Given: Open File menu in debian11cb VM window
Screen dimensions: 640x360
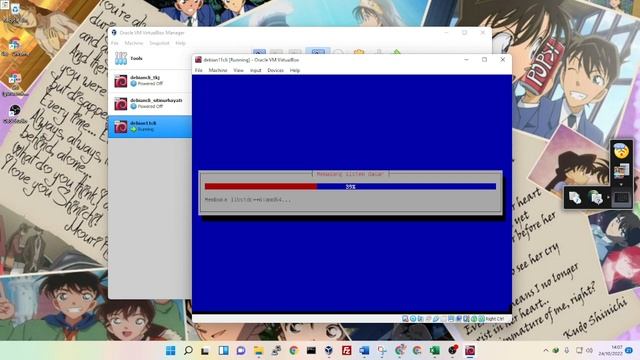Looking at the screenshot, I should 198,70.
